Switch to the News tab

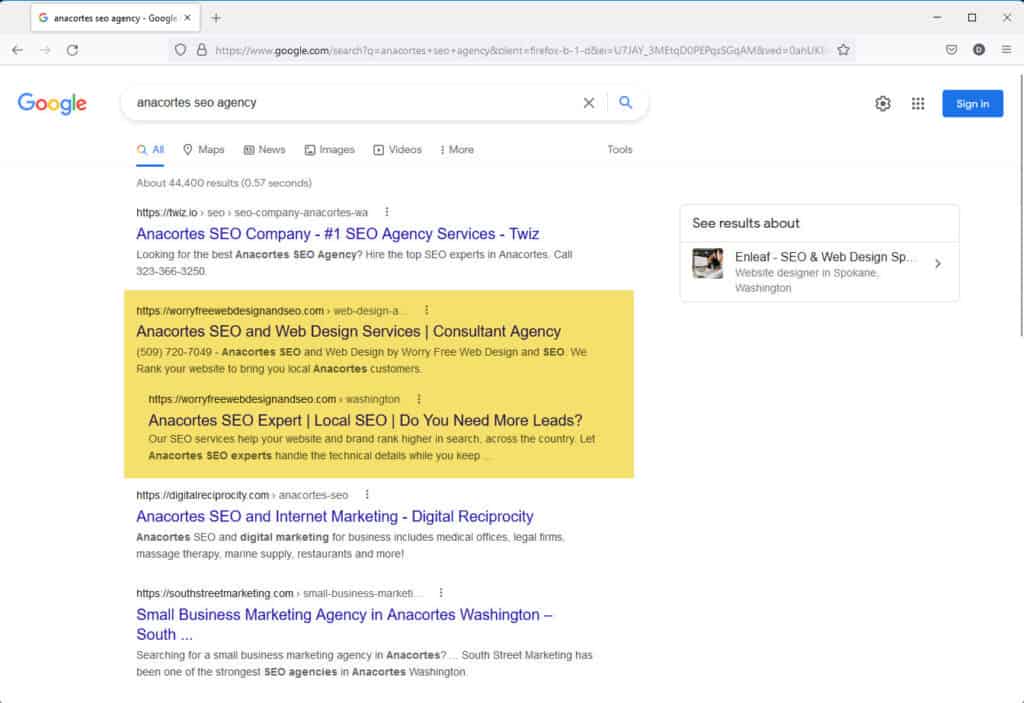(264, 150)
